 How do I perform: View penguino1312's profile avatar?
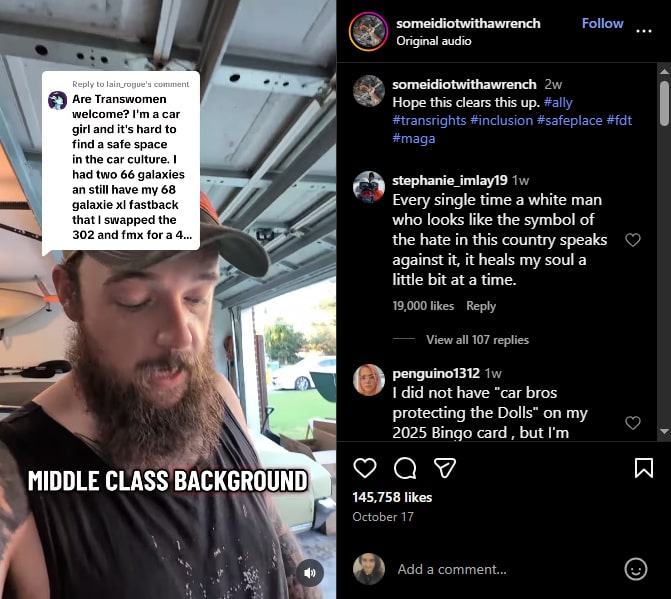[x=368, y=380]
